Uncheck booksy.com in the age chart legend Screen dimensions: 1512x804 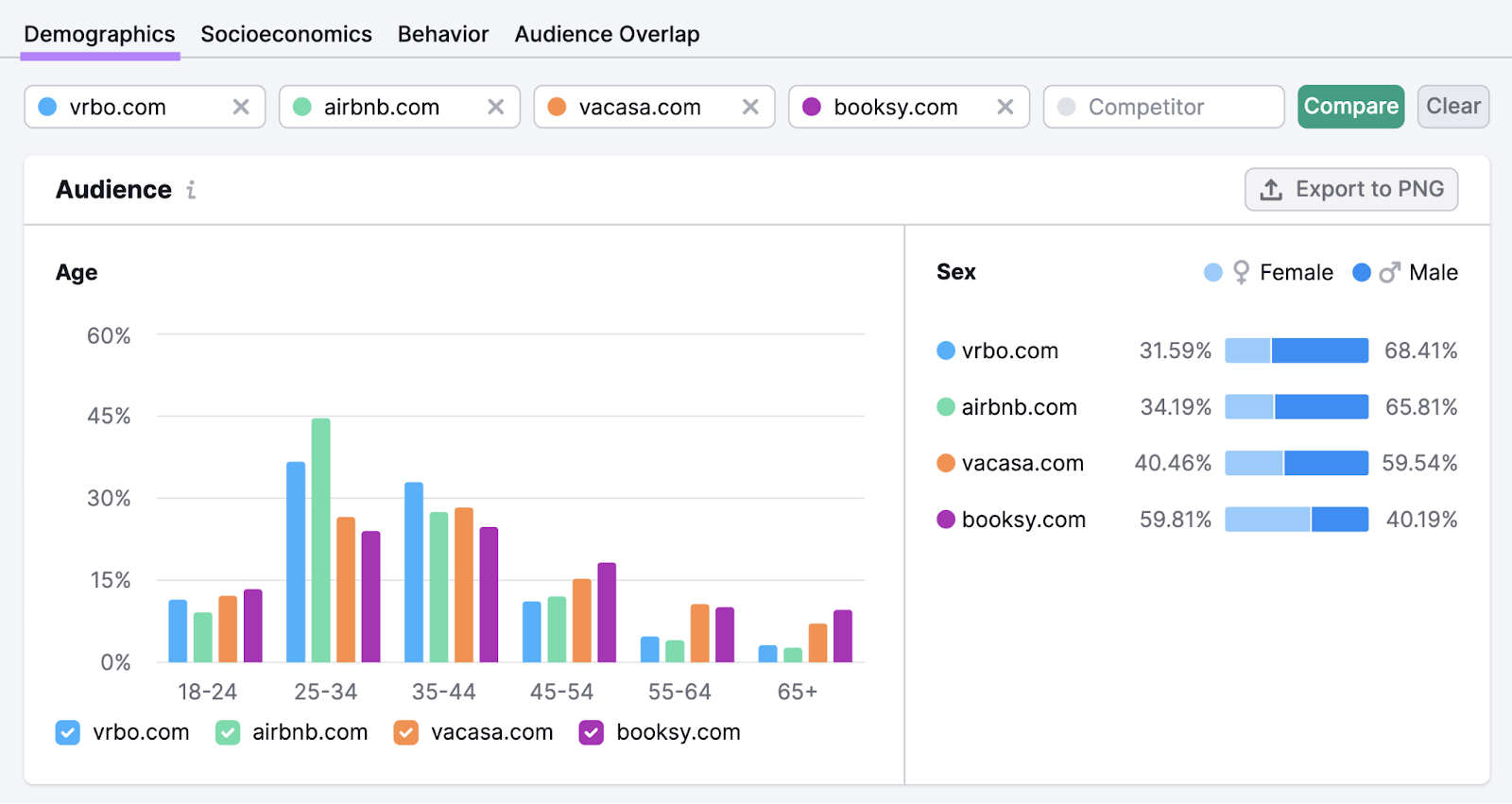(x=592, y=732)
